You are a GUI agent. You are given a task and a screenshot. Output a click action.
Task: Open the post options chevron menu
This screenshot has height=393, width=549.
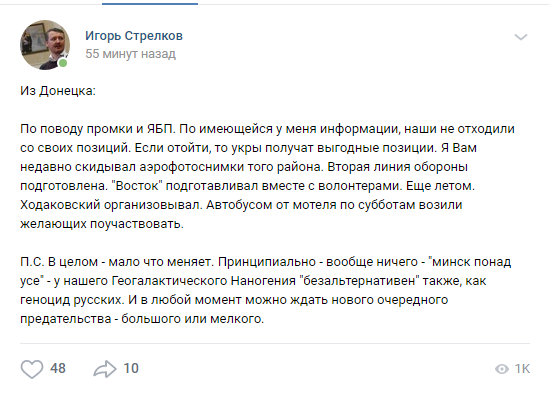click(x=521, y=37)
